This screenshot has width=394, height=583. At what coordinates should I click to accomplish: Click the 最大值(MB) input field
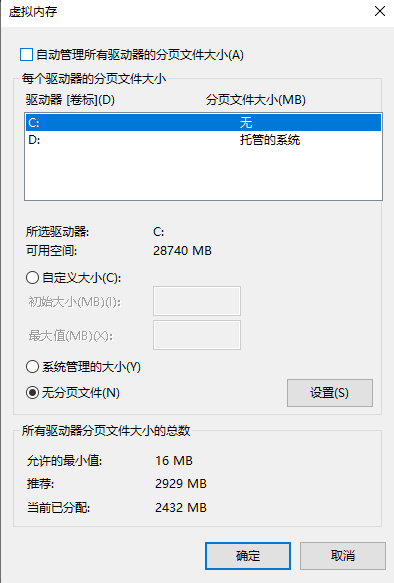(x=197, y=335)
